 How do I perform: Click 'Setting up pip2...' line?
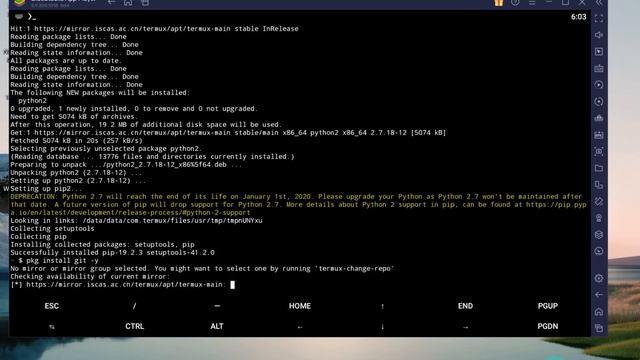(x=46, y=189)
